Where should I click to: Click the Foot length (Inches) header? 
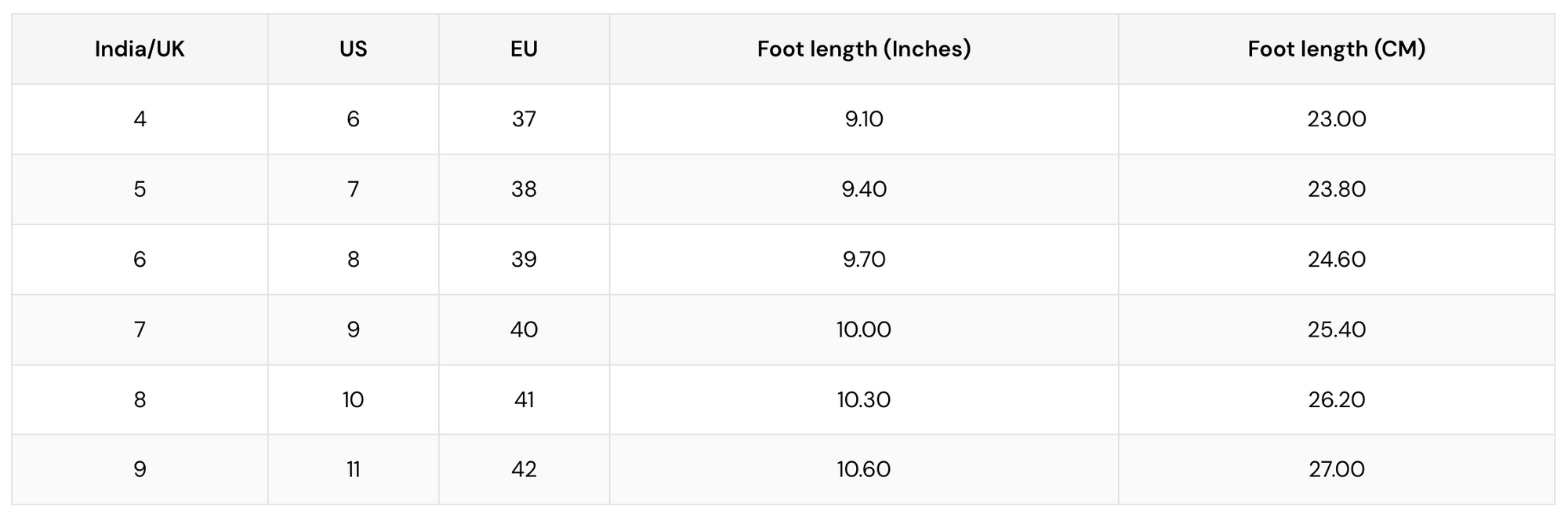pos(864,49)
